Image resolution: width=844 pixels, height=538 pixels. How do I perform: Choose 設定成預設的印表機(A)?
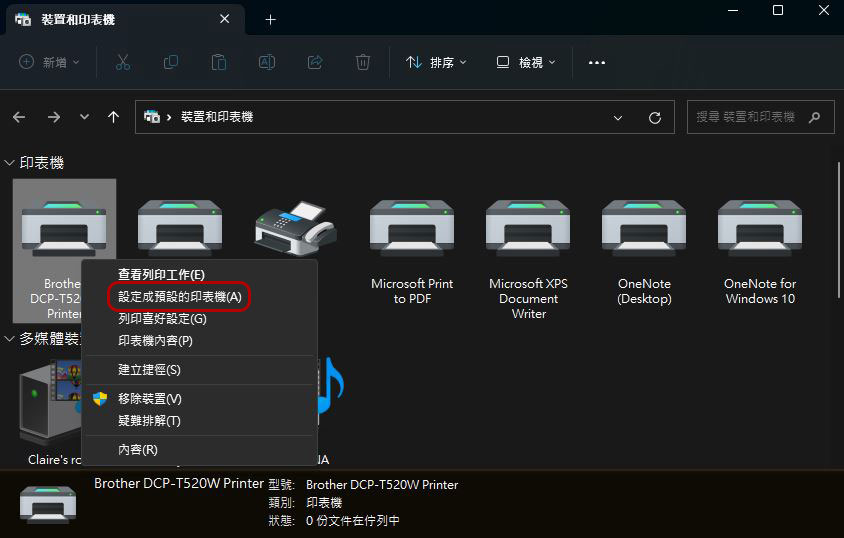coord(199,297)
